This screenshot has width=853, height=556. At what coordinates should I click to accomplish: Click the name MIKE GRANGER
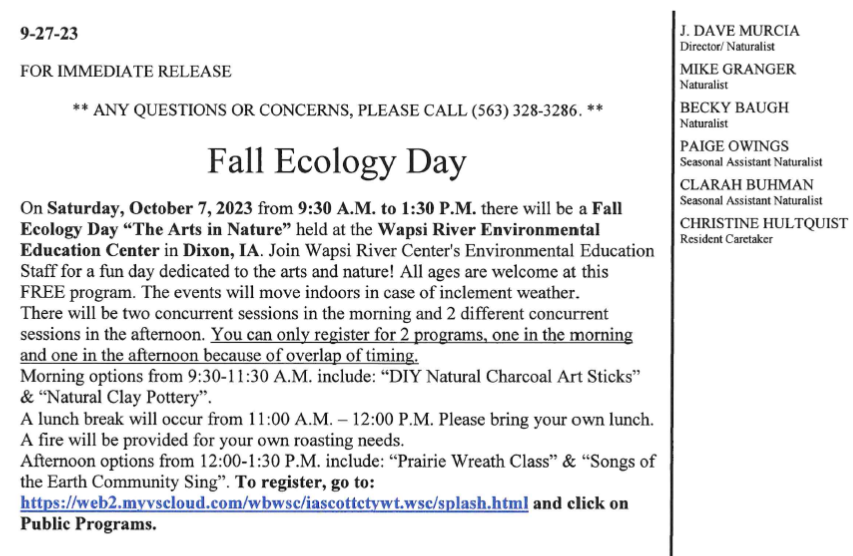click(x=738, y=70)
